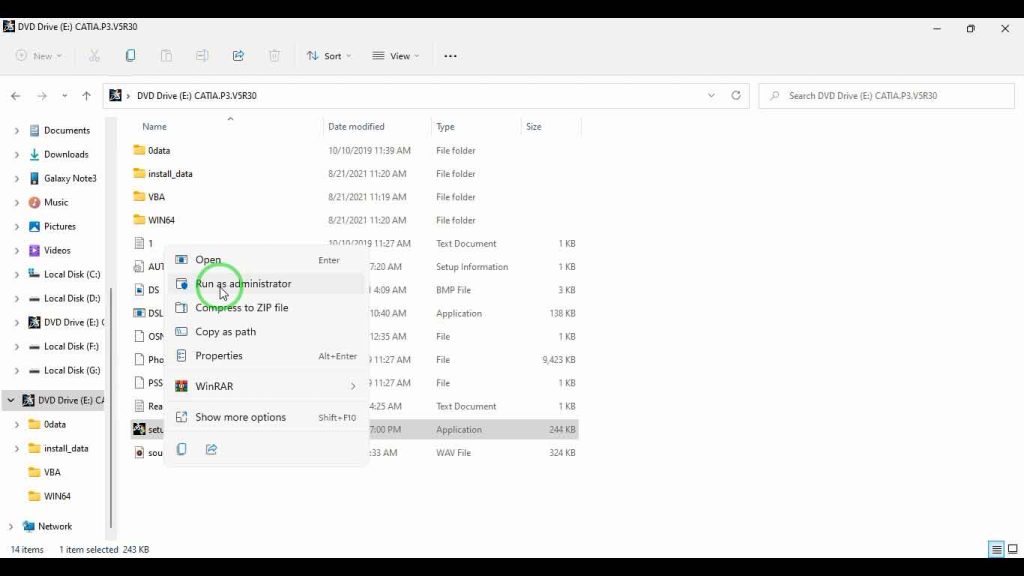The width and height of the screenshot is (1024, 576).
Task: Open the WinRAR submenu
Action: click(214, 386)
